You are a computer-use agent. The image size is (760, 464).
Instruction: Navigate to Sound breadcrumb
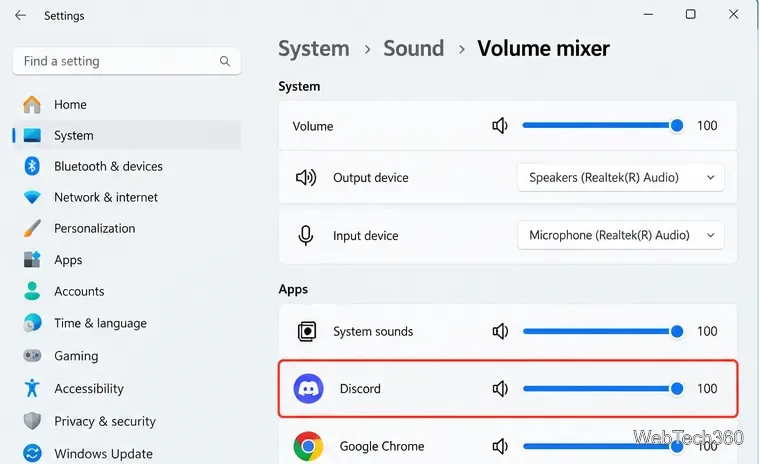click(413, 48)
